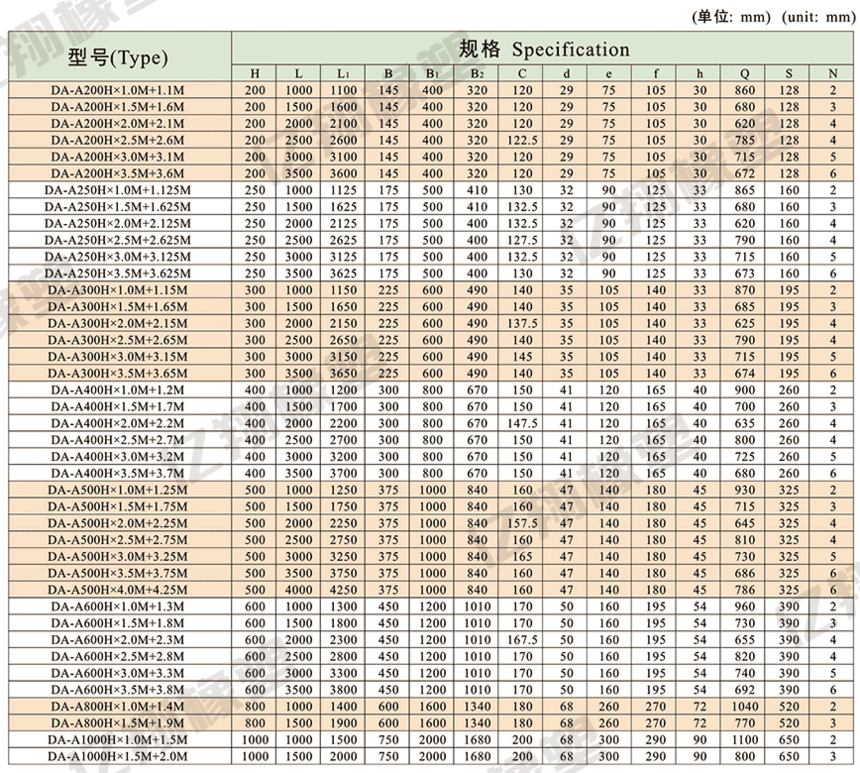This screenshot has height=773, width=860.
Task: Select the C column header
Action: [522, 73]
